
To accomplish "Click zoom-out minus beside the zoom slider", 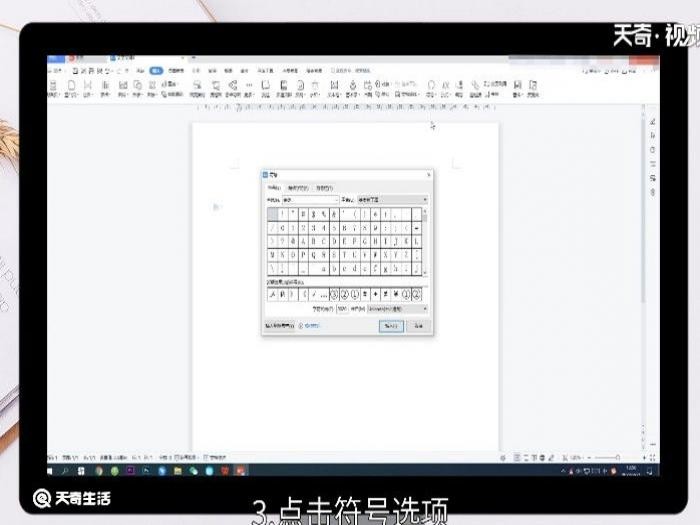I will 589,458.
